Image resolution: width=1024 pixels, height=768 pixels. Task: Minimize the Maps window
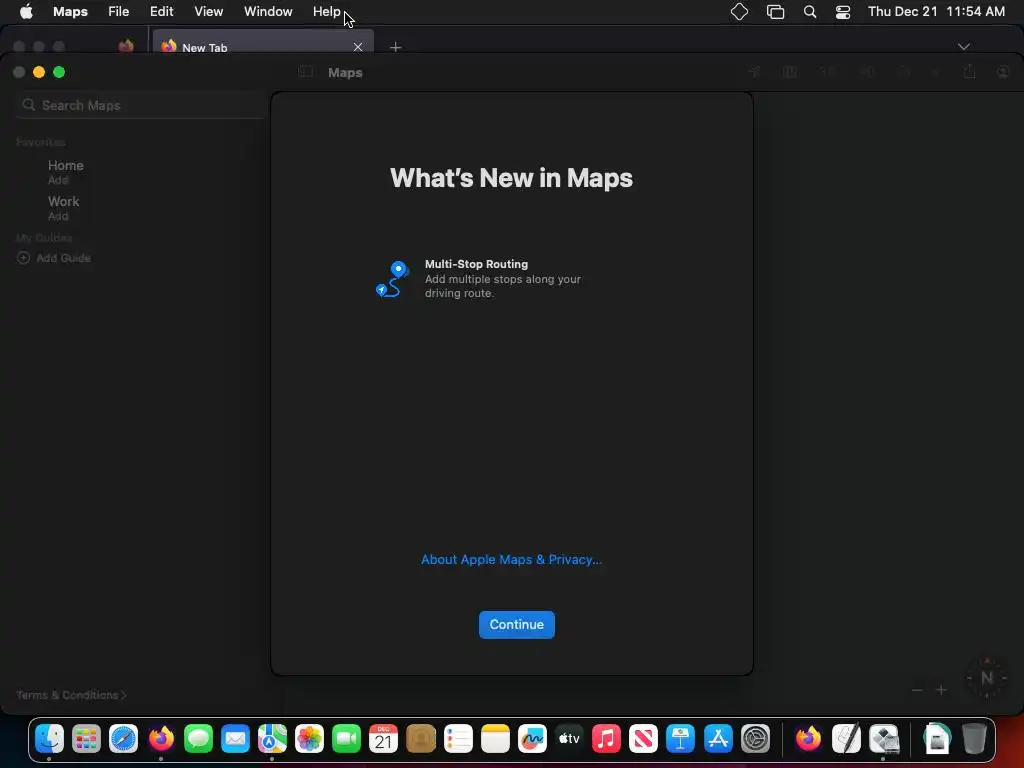39,72
